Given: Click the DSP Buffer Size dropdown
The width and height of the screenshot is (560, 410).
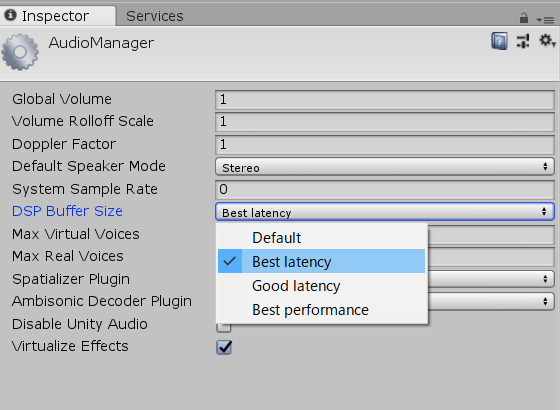Looking at the screenshot, I should tap(385, 211).
